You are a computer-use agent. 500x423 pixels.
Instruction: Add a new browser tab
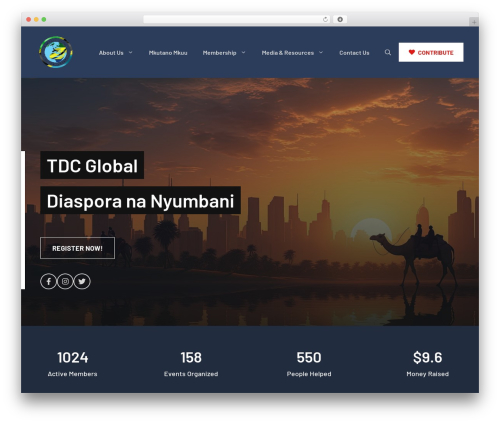point(474,22)
